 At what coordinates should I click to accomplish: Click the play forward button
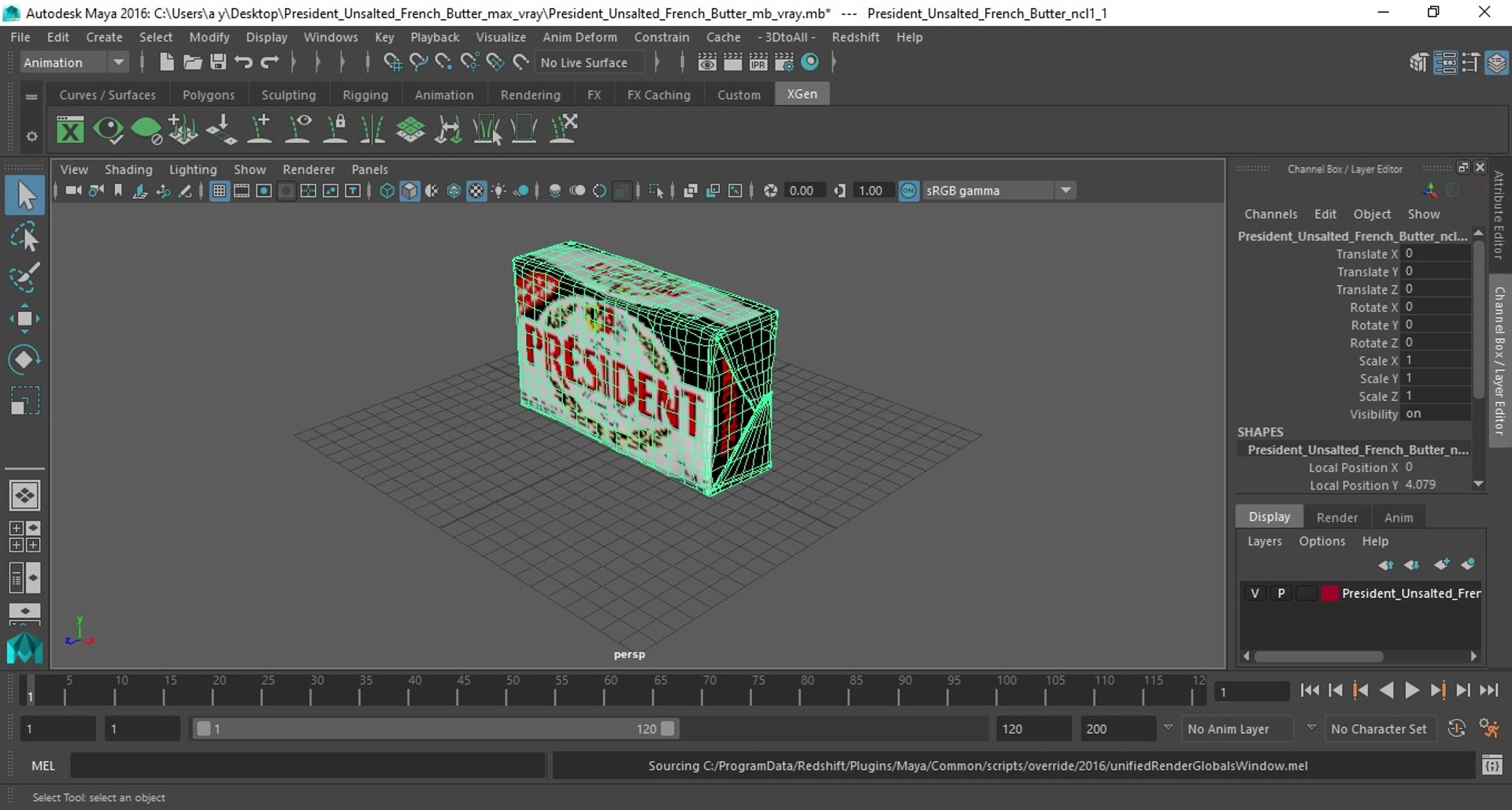1412,690
